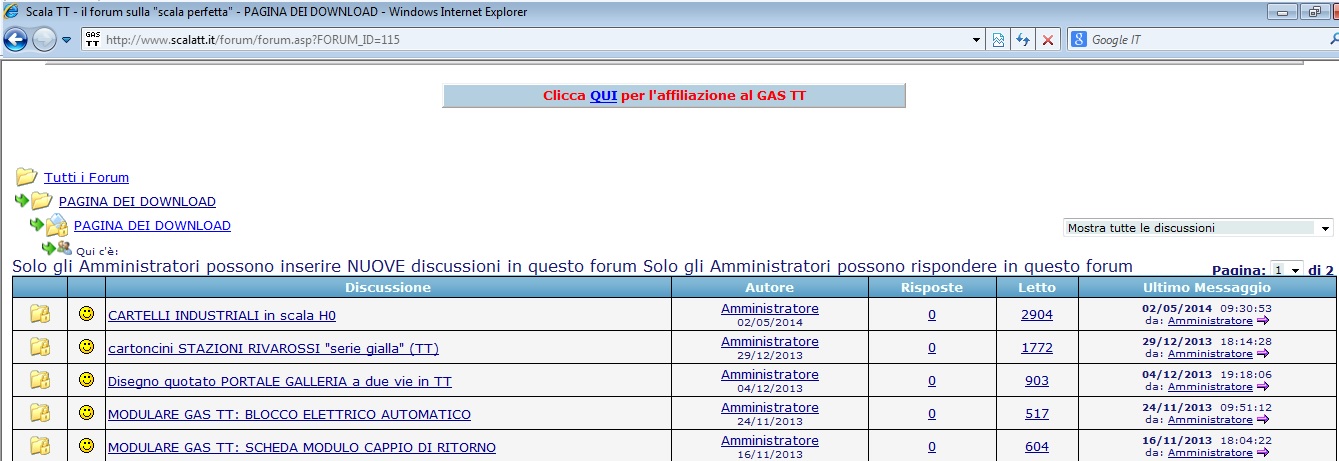Click Amministratore author link dated 29/12/2013
The image size is (1339, 461).
(x=769, y=341)
